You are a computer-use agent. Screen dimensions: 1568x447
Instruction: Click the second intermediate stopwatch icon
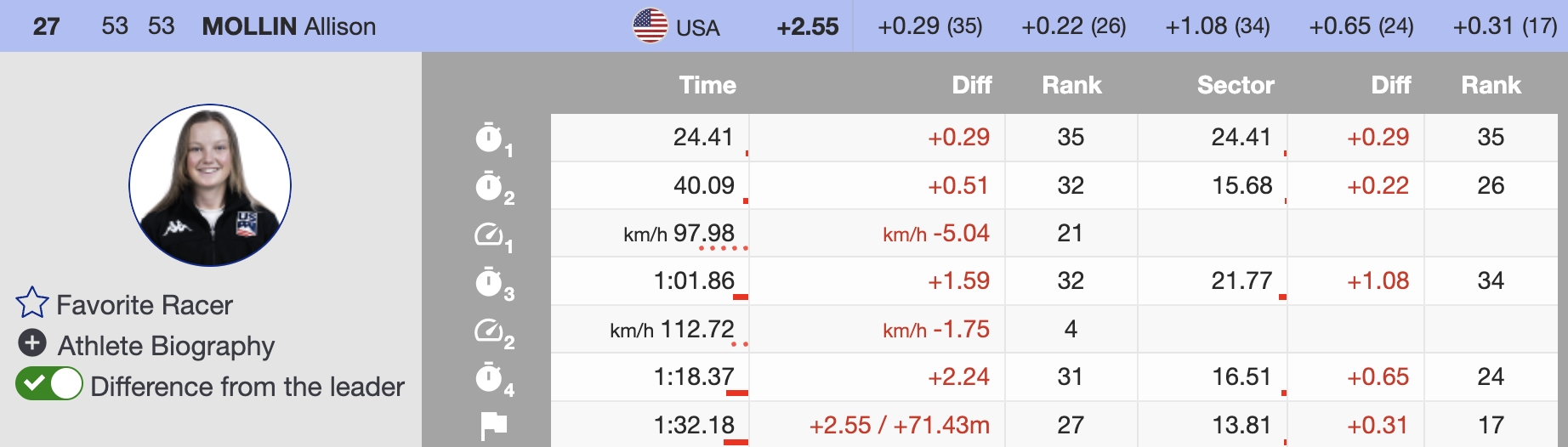click(489, 186)
